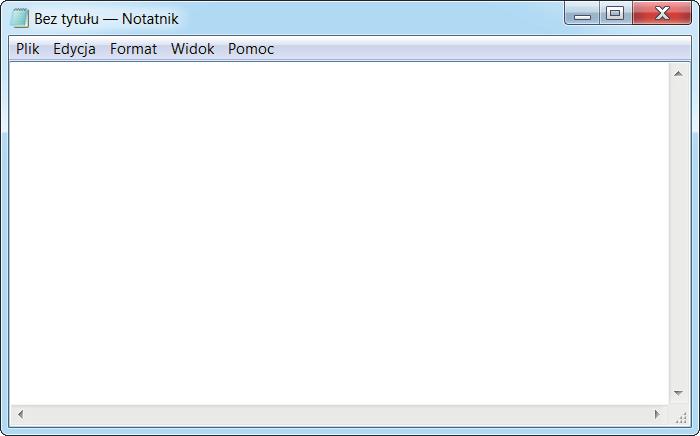Screen dimensions: 700x436
Task: Click the vertical scrollbar up arrow
Action: pos(679,74)
